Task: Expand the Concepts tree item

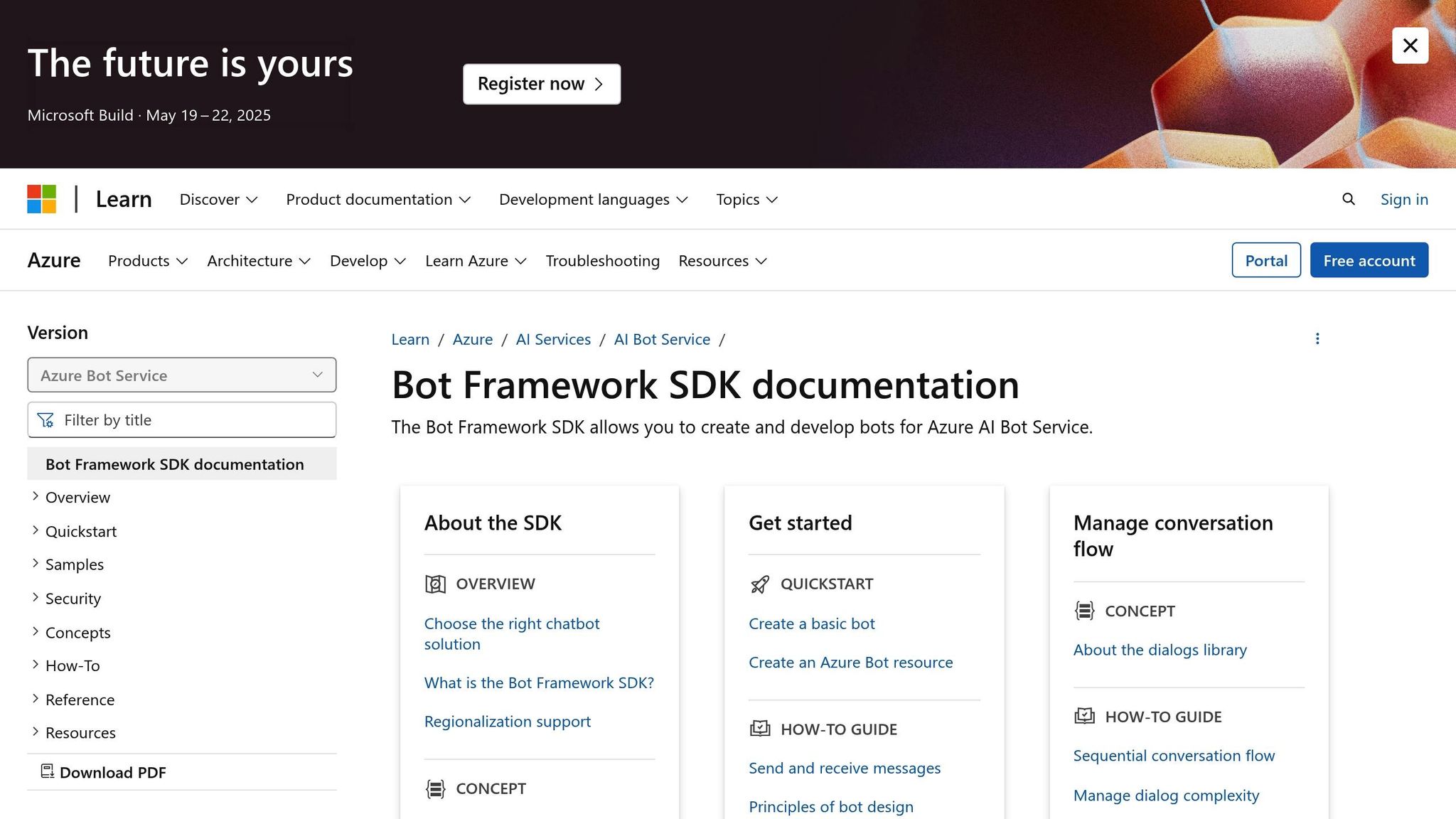Action: click(35, 631)
